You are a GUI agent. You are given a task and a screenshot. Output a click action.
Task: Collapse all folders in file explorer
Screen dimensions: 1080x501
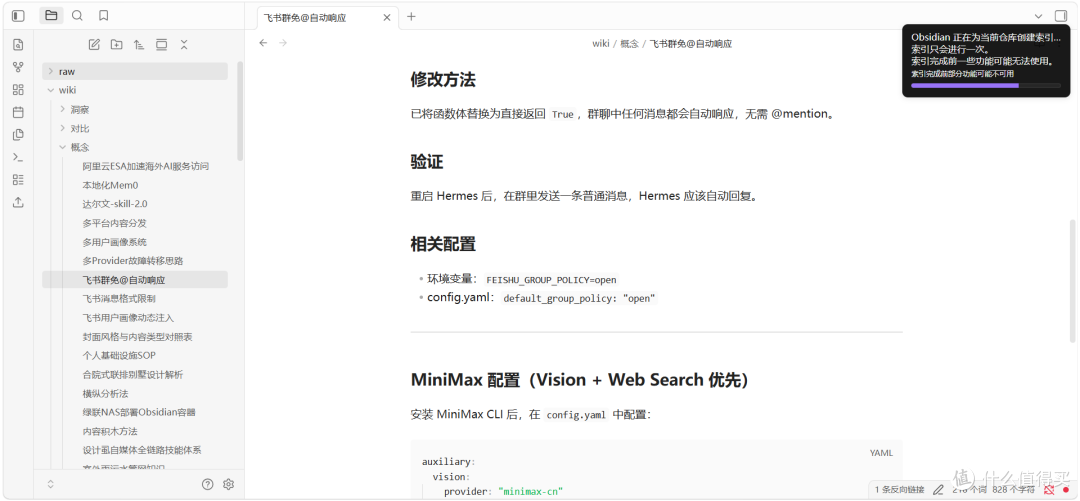(x=184, y=45)
